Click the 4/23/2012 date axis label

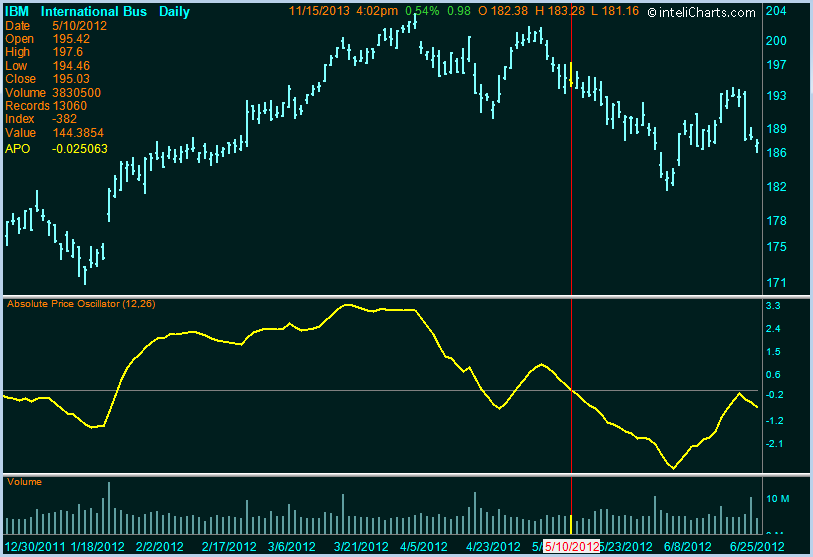[493, 547]
